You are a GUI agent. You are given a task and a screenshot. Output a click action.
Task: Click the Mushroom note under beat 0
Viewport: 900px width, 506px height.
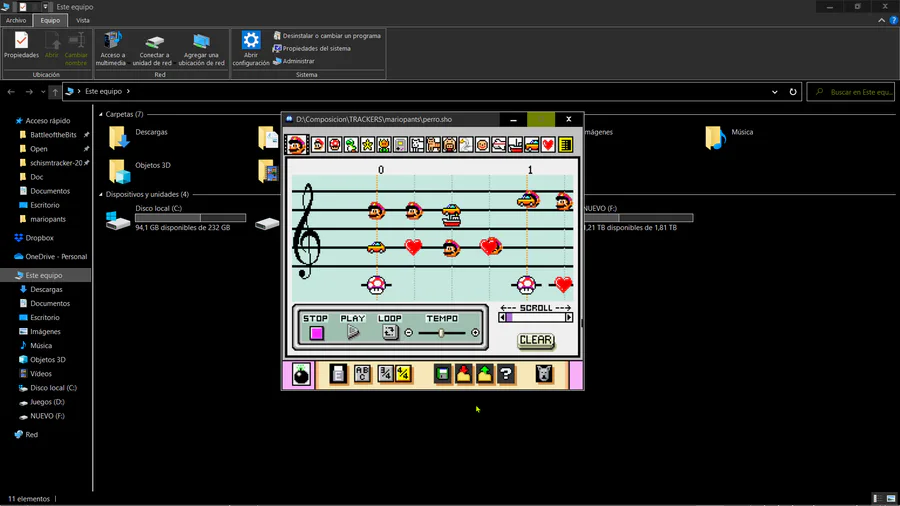coord(377,285)
